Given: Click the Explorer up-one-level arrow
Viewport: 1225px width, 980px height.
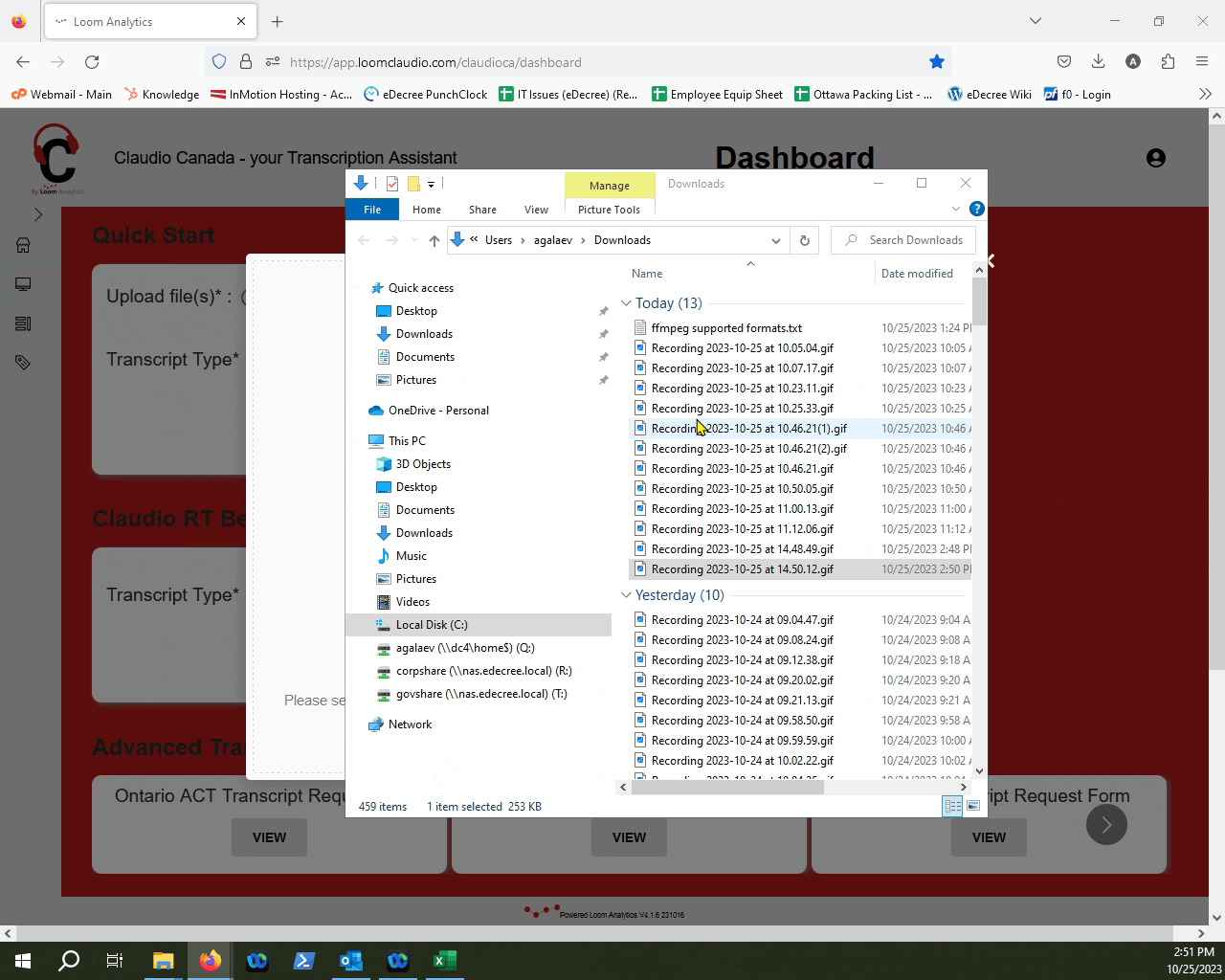Looking at the screenshot, I should click(x=434, y=240).
